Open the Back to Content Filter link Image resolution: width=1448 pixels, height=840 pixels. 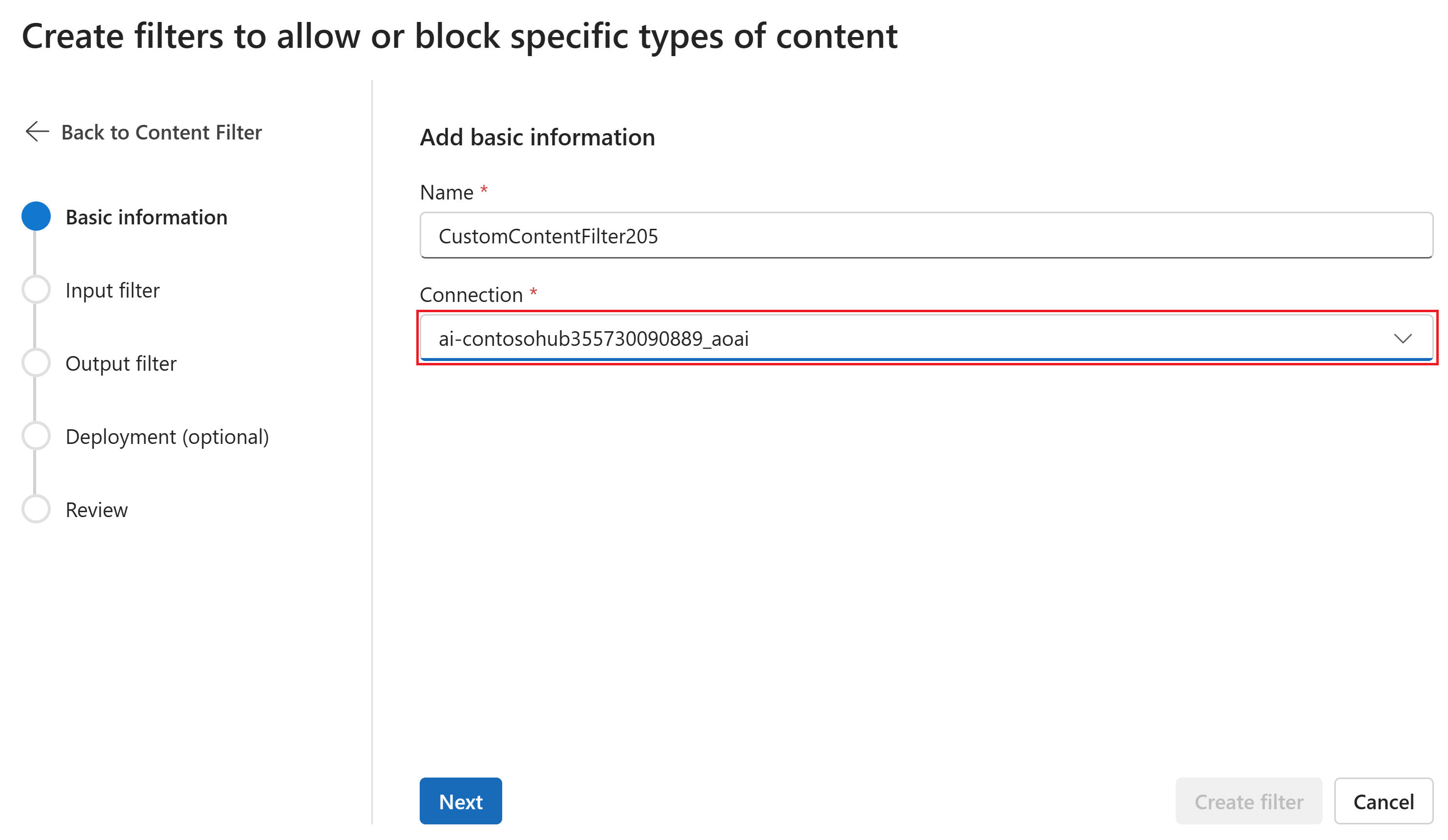[x=161, y=133]
